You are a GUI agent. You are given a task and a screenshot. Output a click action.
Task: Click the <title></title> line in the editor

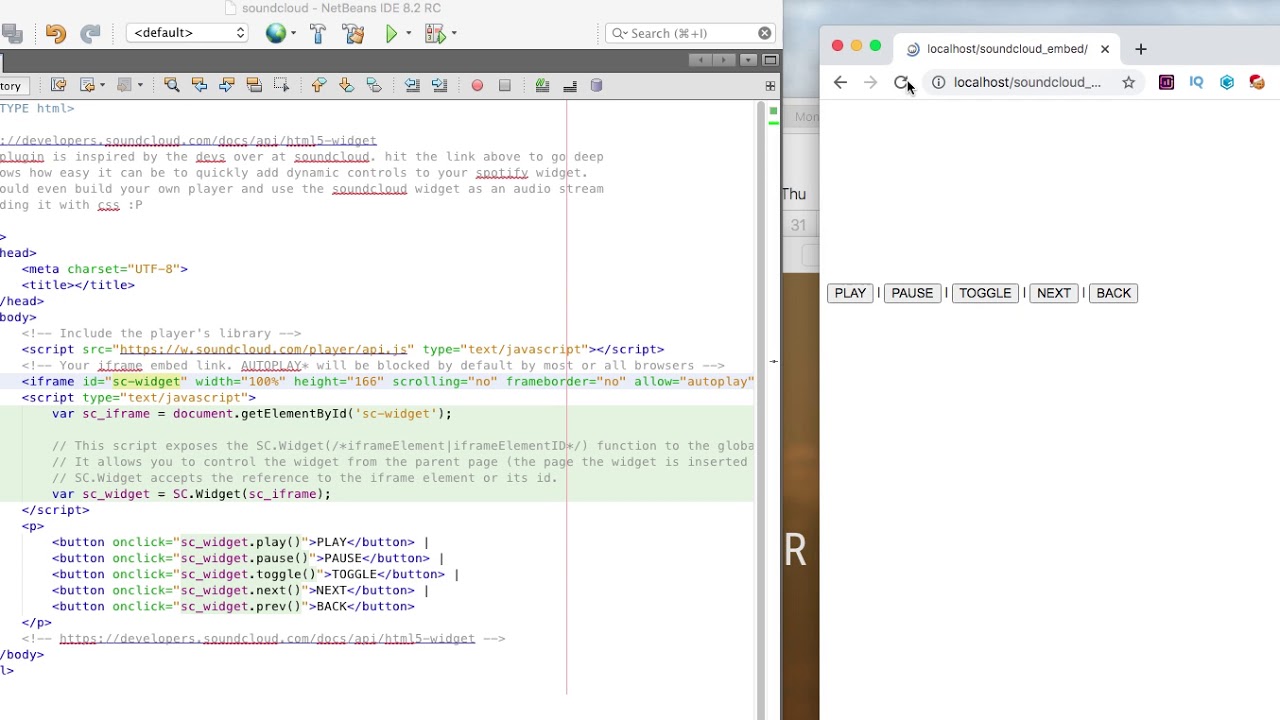[x=78, y=285]
